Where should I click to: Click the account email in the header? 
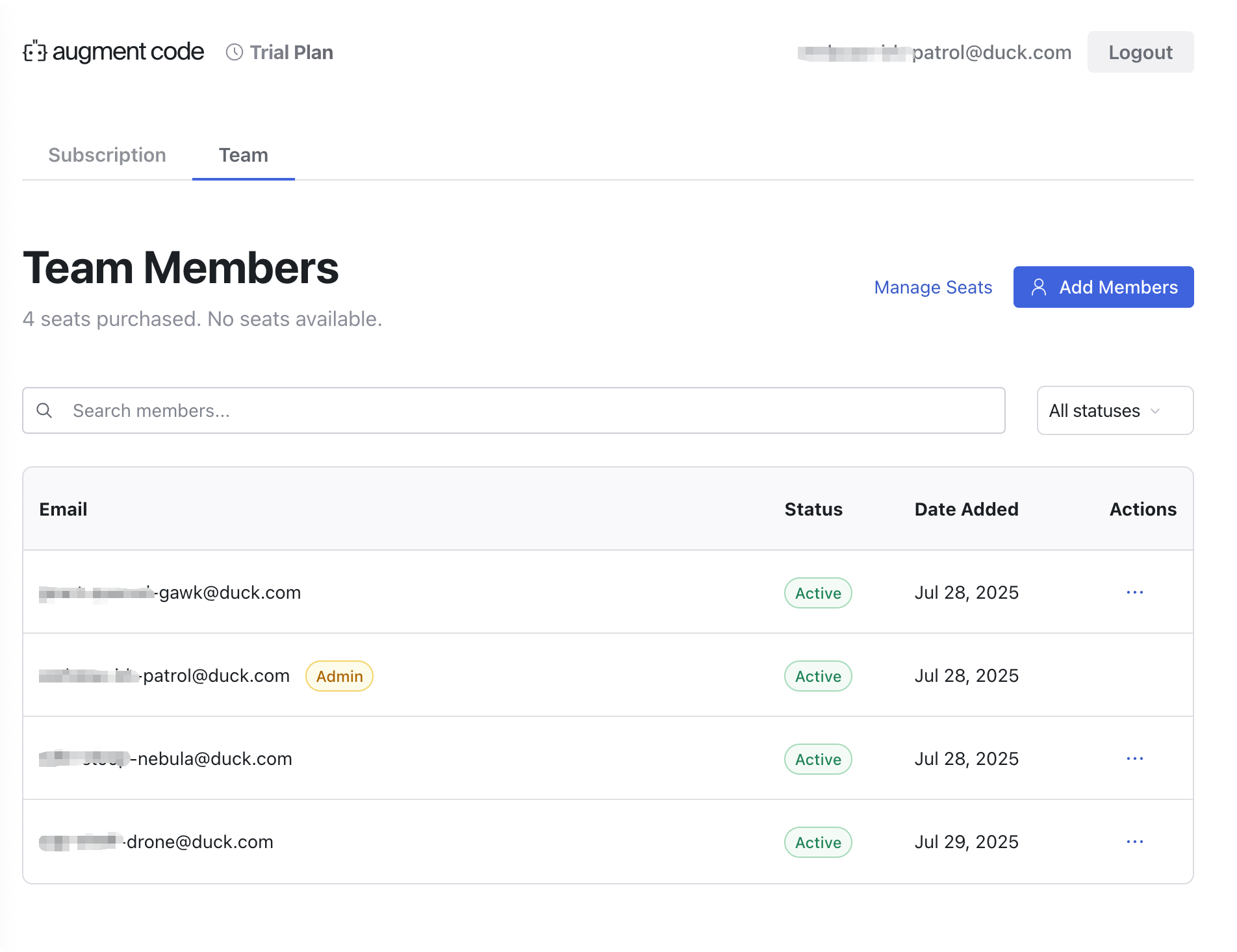tap(934, 52)
